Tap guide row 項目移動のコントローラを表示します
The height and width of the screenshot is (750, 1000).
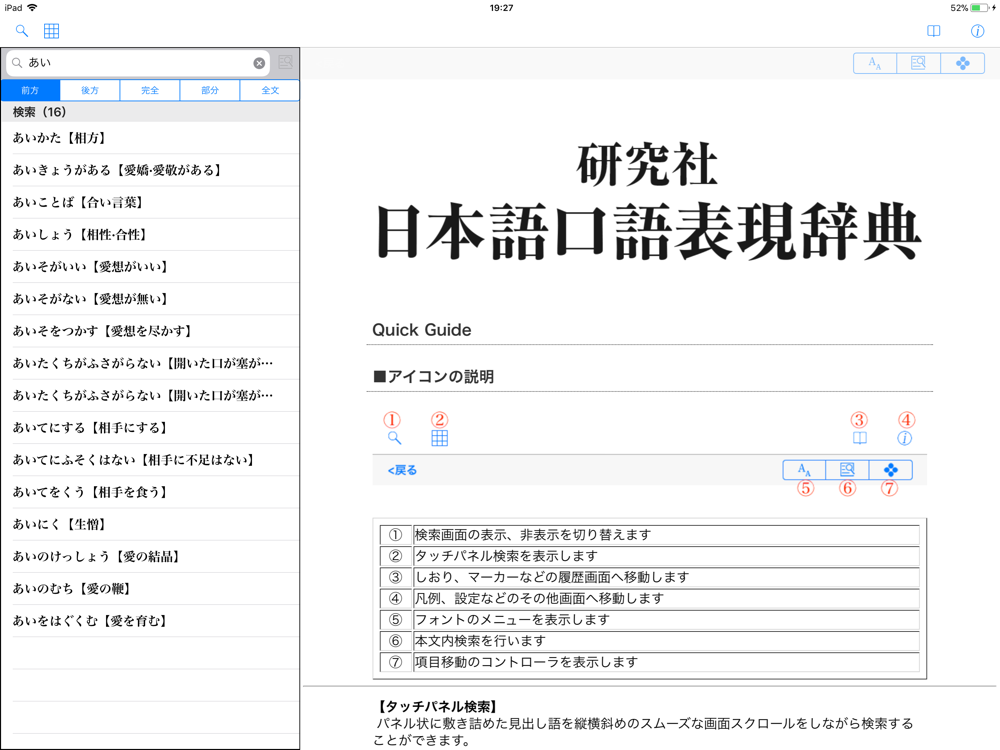650,662
